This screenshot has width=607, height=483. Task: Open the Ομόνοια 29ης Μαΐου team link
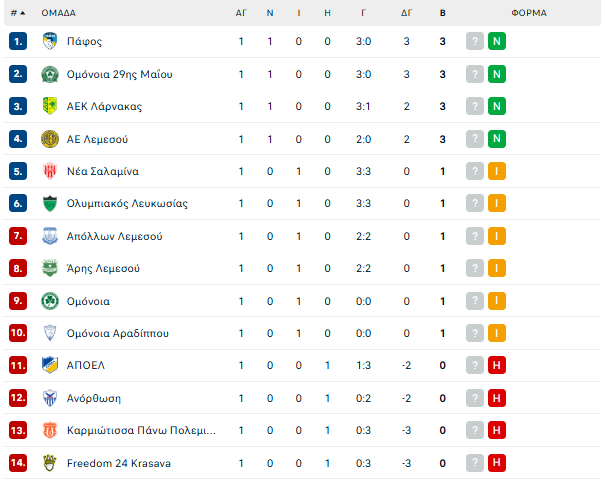click(119, 74)
